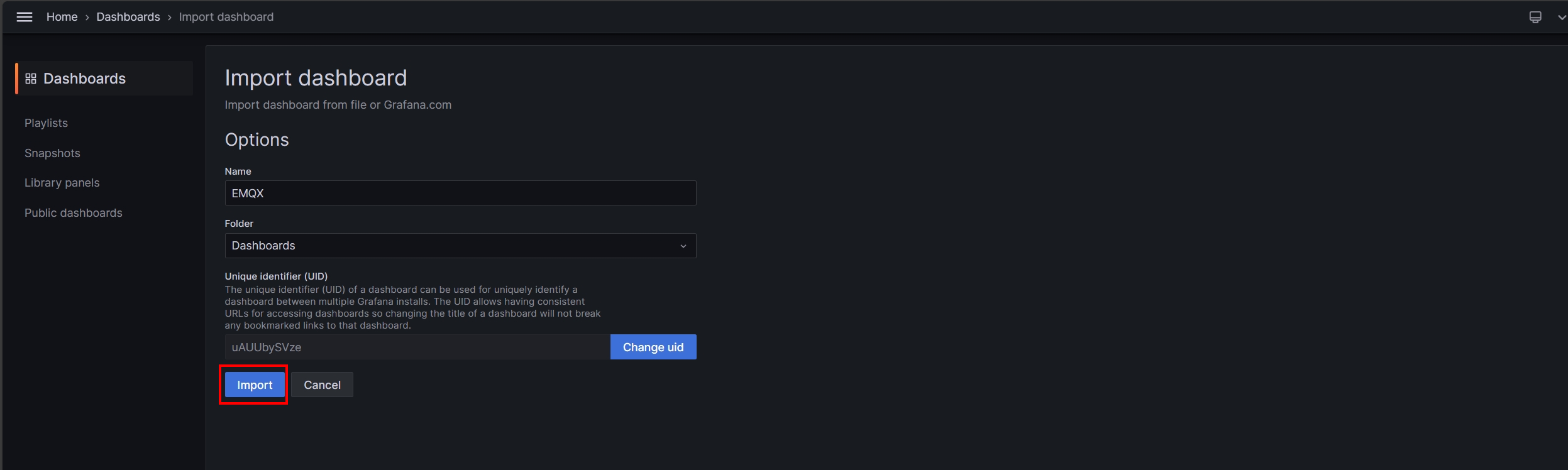Open the hamburger navigation menu
The height and width of the screenshot is (470, 1568).
click(25, 17)
